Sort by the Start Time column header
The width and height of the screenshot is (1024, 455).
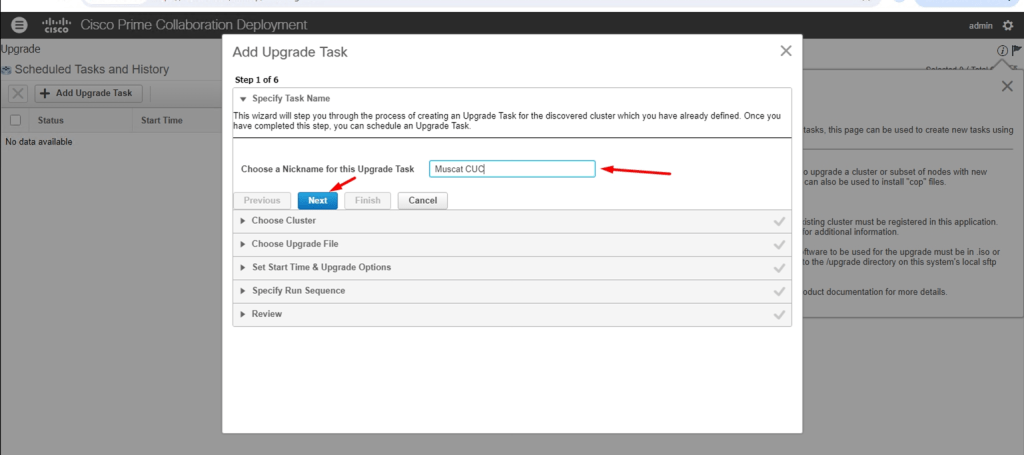coord(162,120)
